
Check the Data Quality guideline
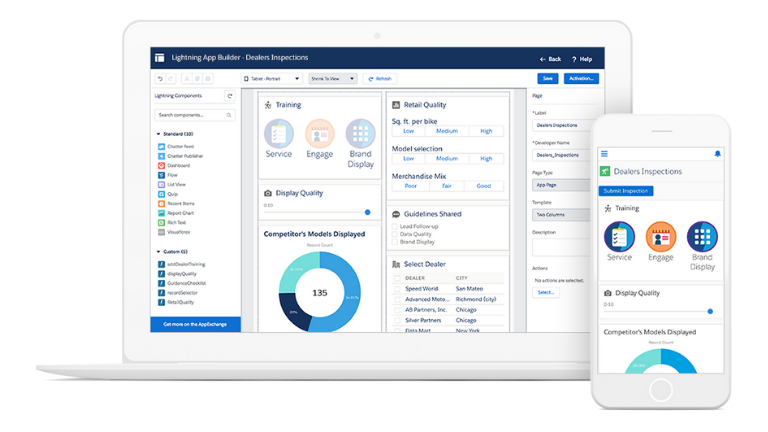394,234
